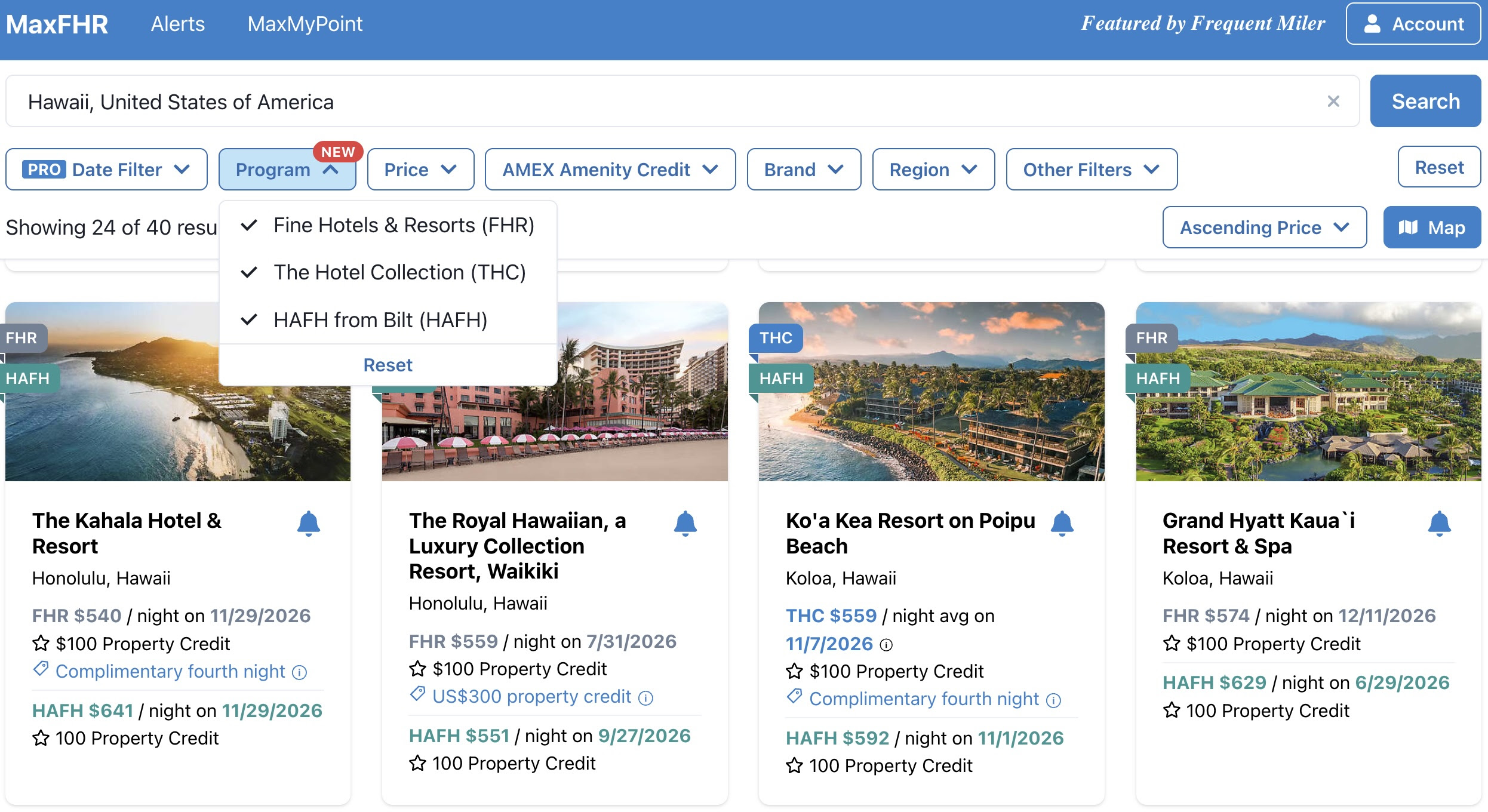The height and width of the screenshot is (812, 1488).
Task: Open the Alerts navigation item
Action: pyautogui.click(x=177, y=24)
